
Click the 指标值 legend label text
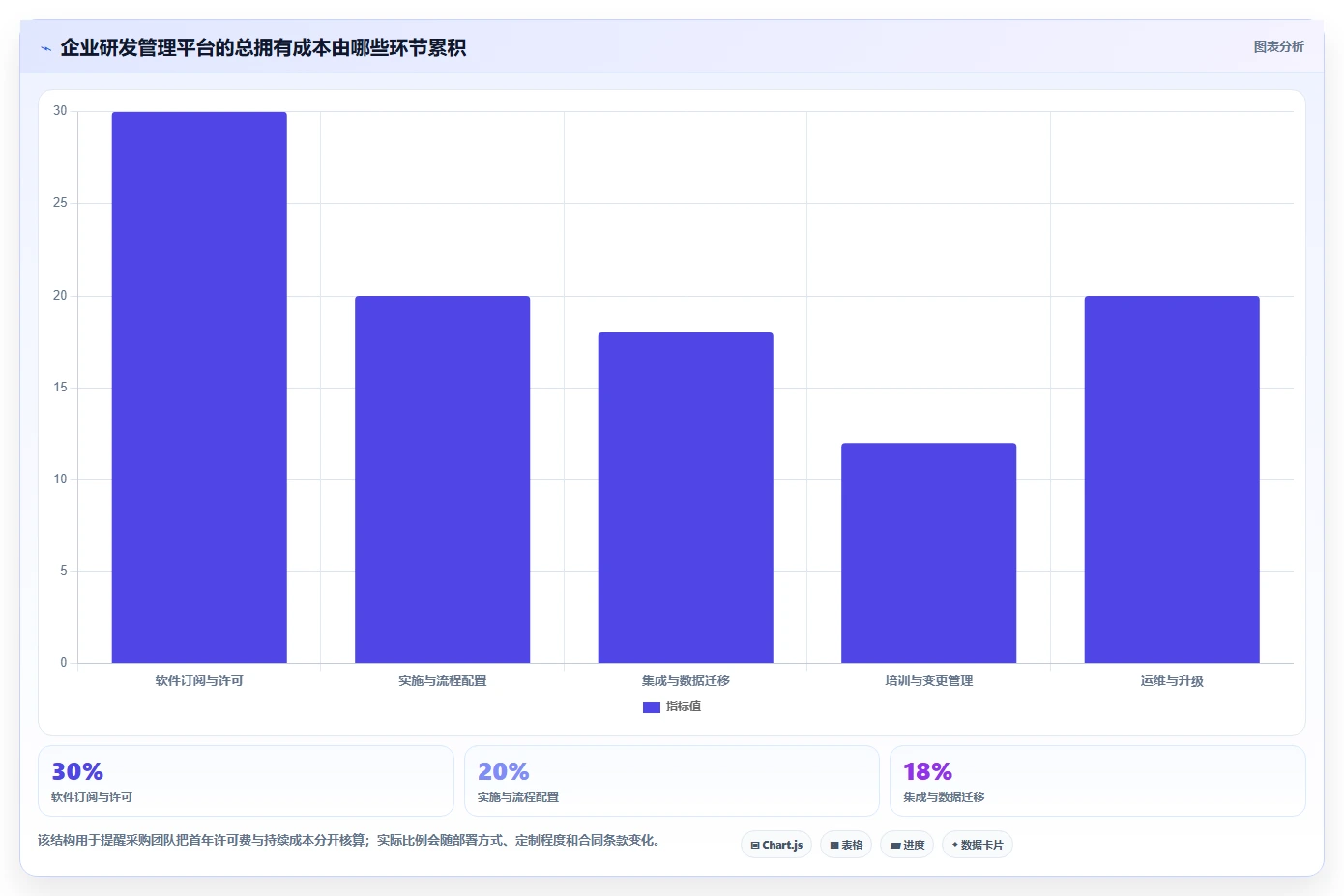point(684,707)
